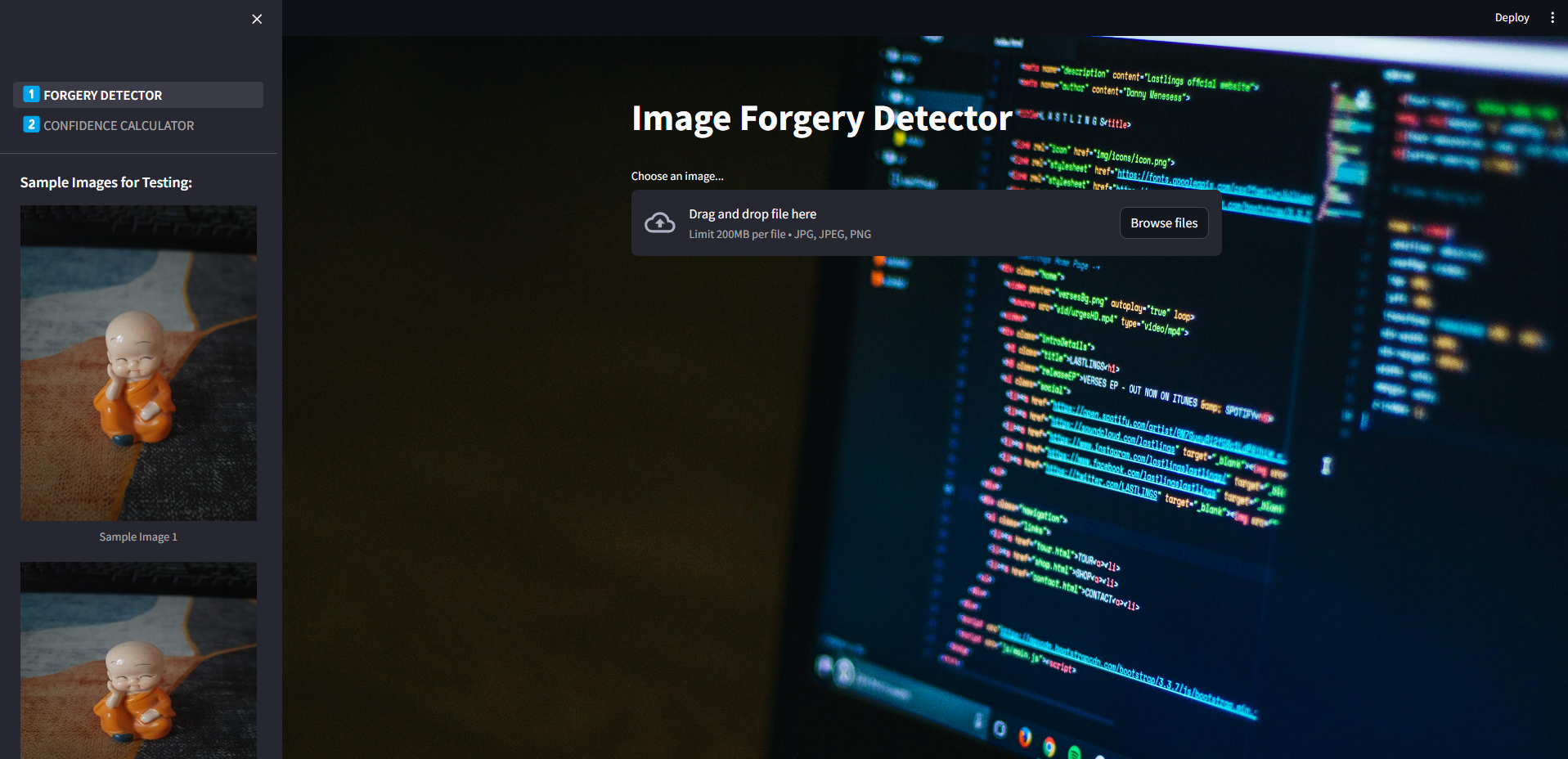This screenshot has height=759, width=1568.
Task: Click the Image Forgery Detector title
Action: tap(820, 118)
